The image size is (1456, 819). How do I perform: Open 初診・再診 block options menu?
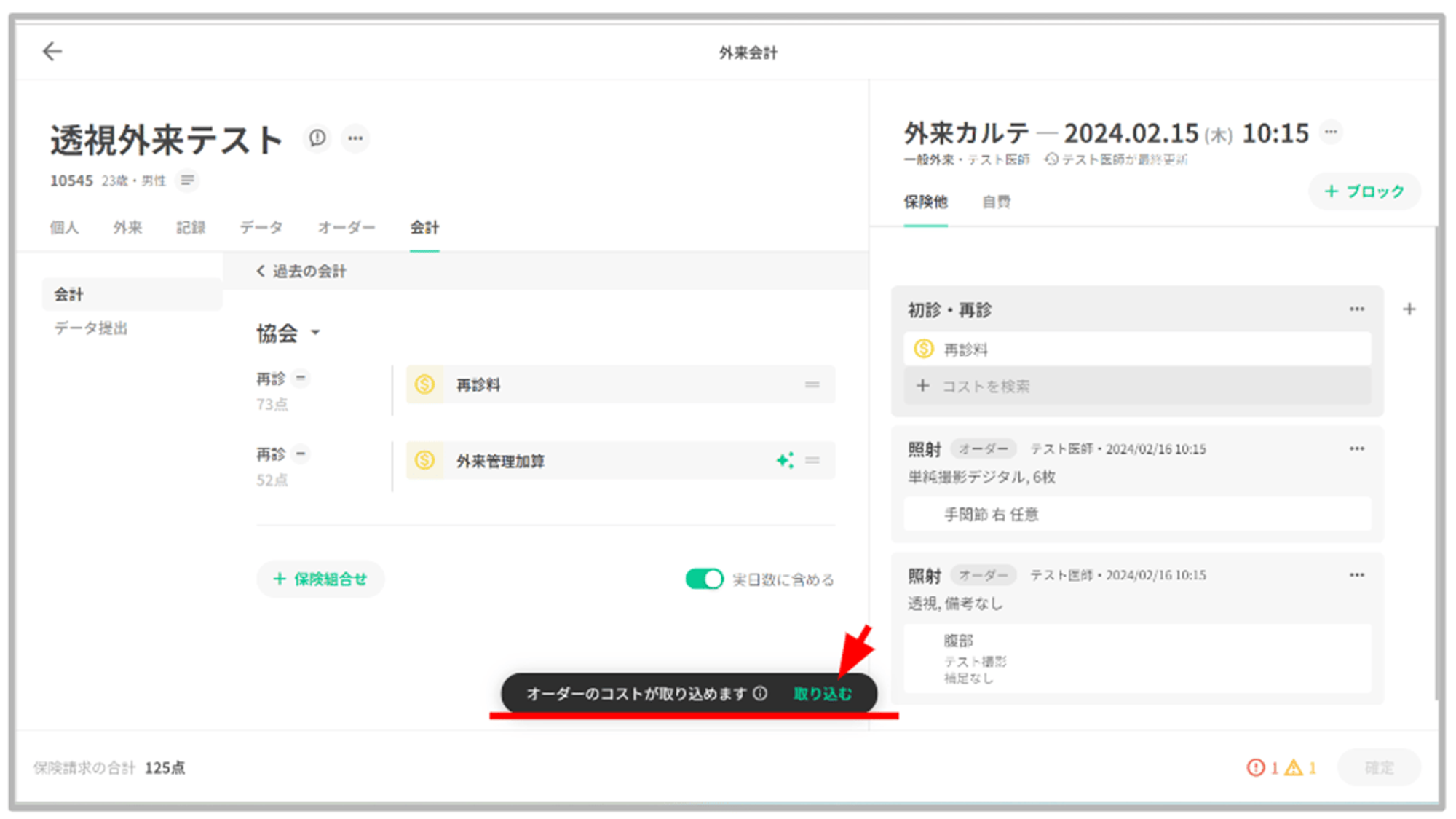point(1357,309)
